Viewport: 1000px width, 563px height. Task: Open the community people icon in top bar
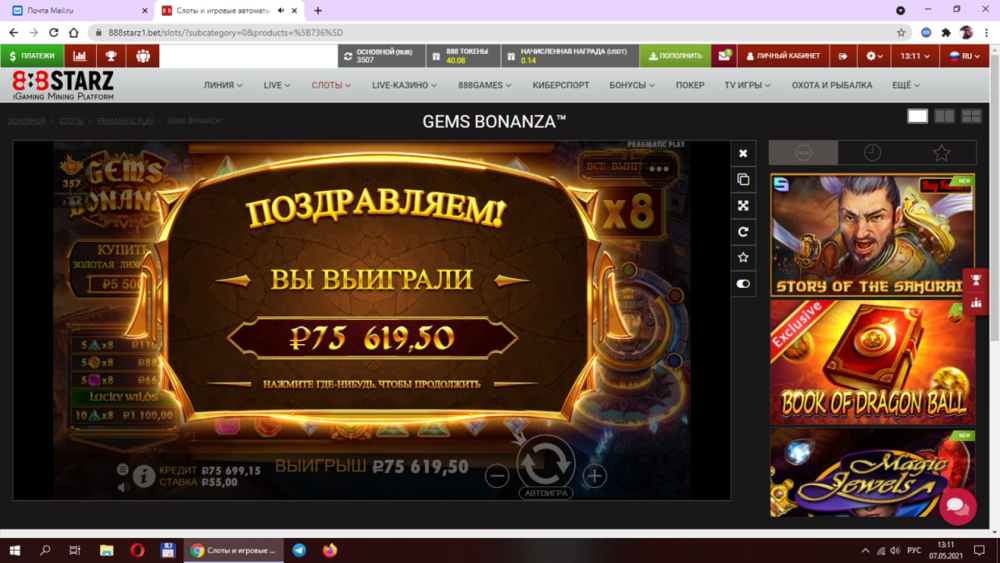[143, 56]
